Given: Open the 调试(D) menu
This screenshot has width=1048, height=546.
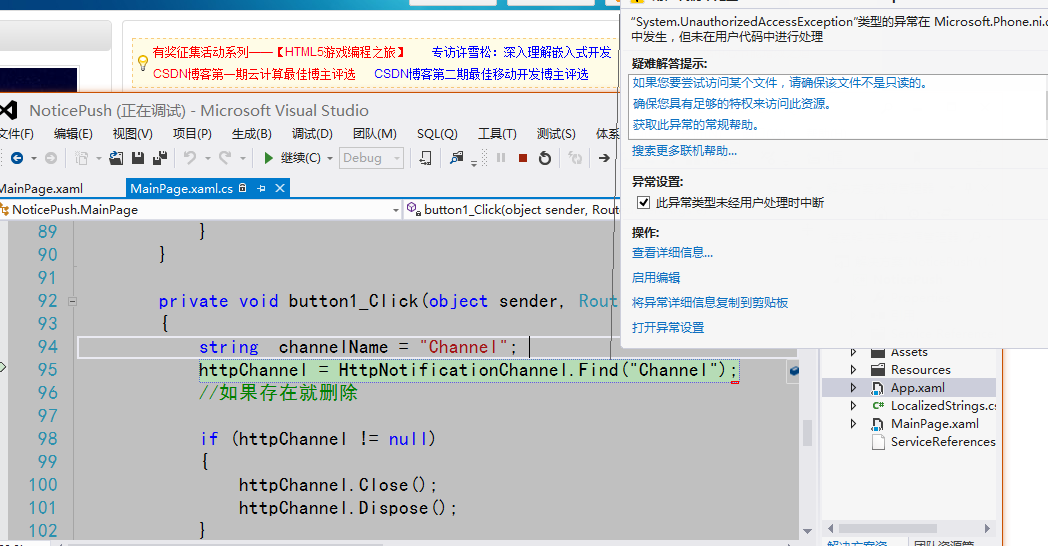Looking at the screenshot, I should point(312,134).
